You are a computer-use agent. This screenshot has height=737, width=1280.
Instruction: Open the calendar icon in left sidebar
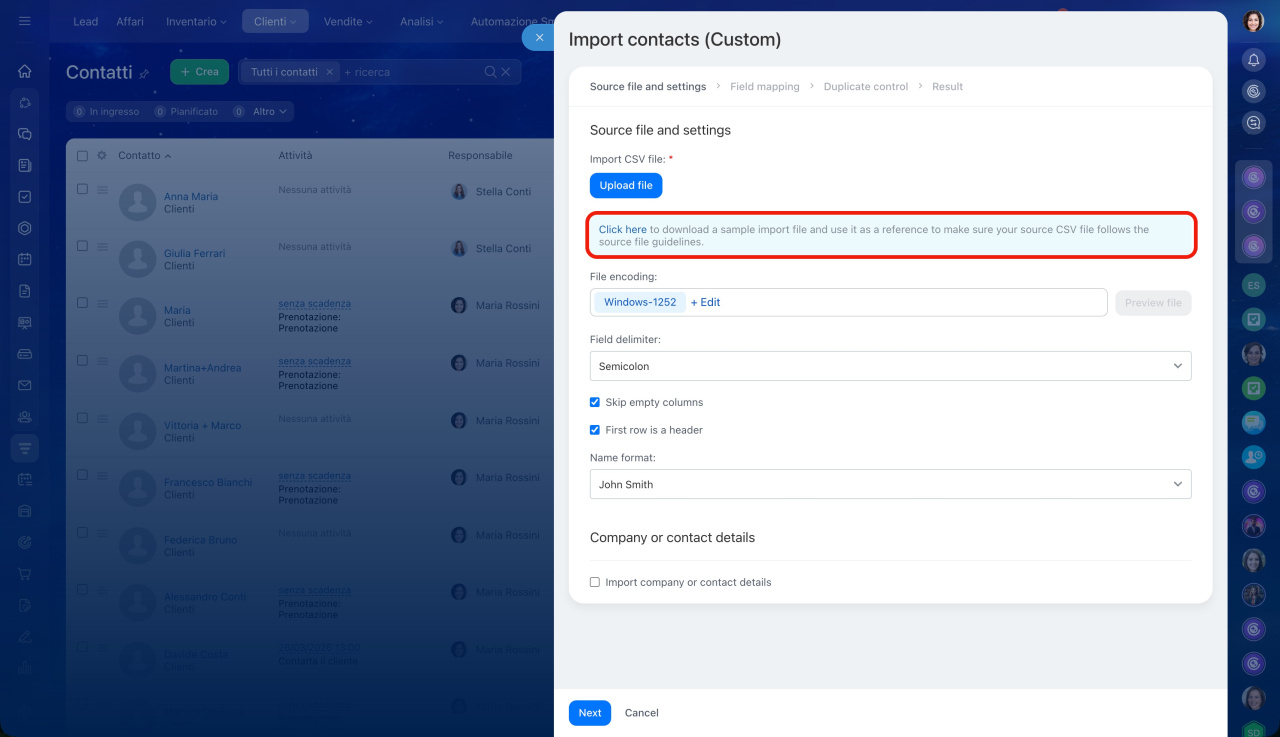pyautogui.click(x=25, y=259)
